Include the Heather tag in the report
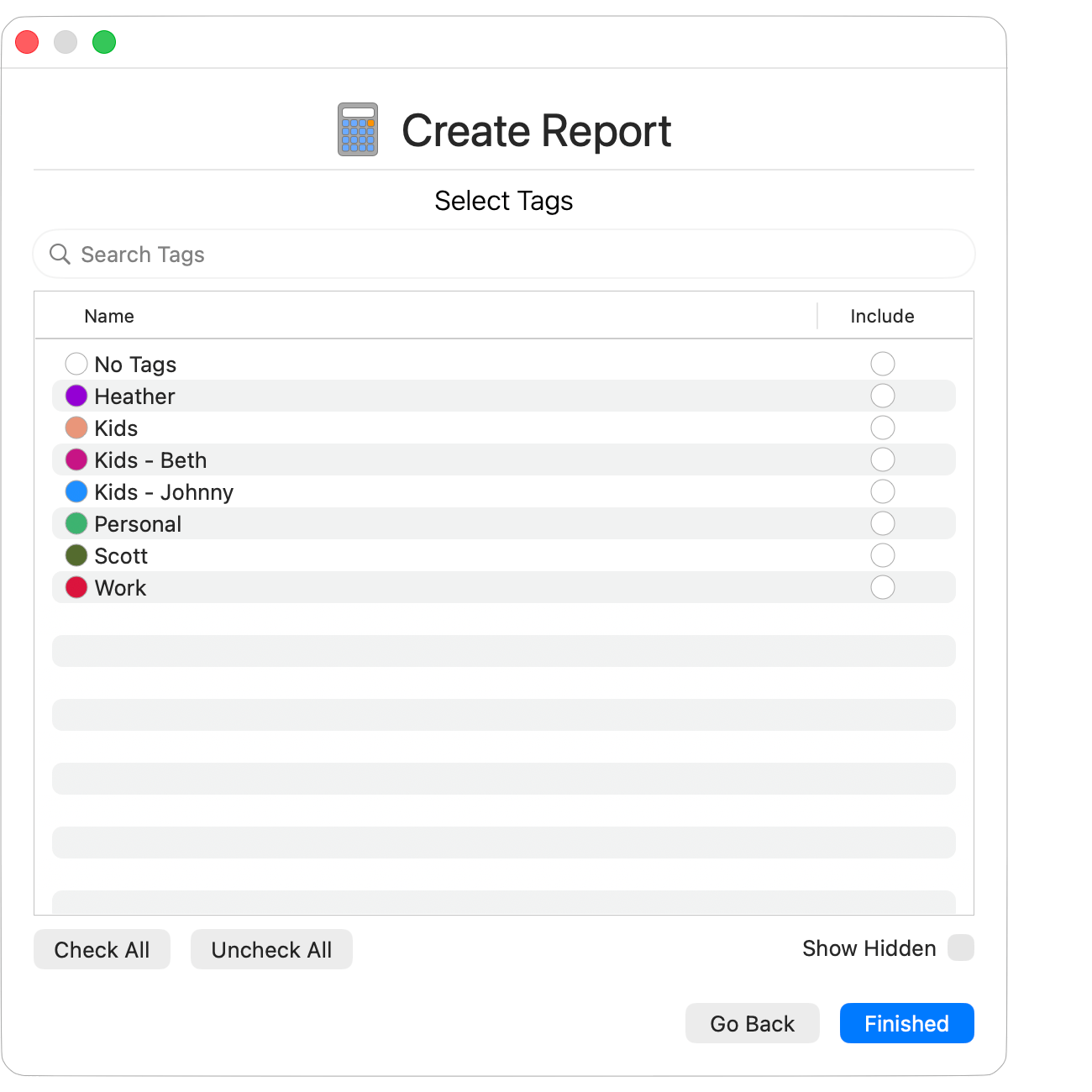This screenshot has height=1092, width=1092. (x=883, y=396)
